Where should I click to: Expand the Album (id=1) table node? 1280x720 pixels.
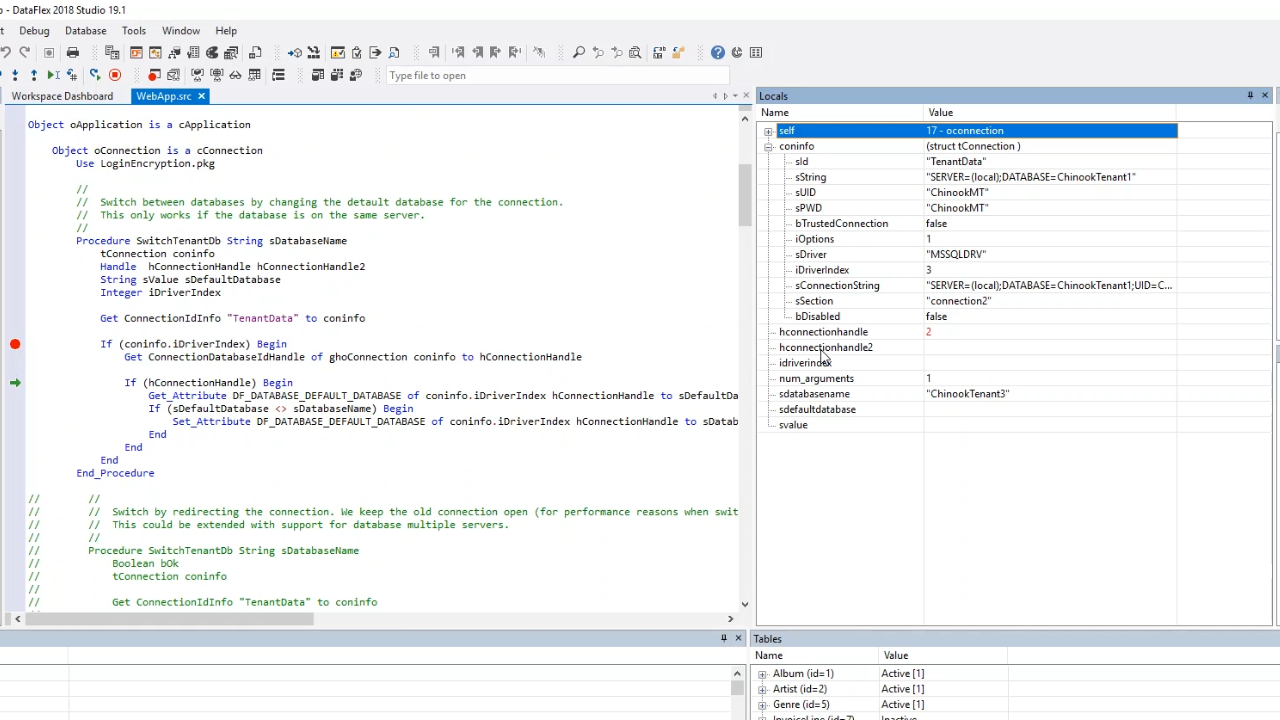point(763,674)
